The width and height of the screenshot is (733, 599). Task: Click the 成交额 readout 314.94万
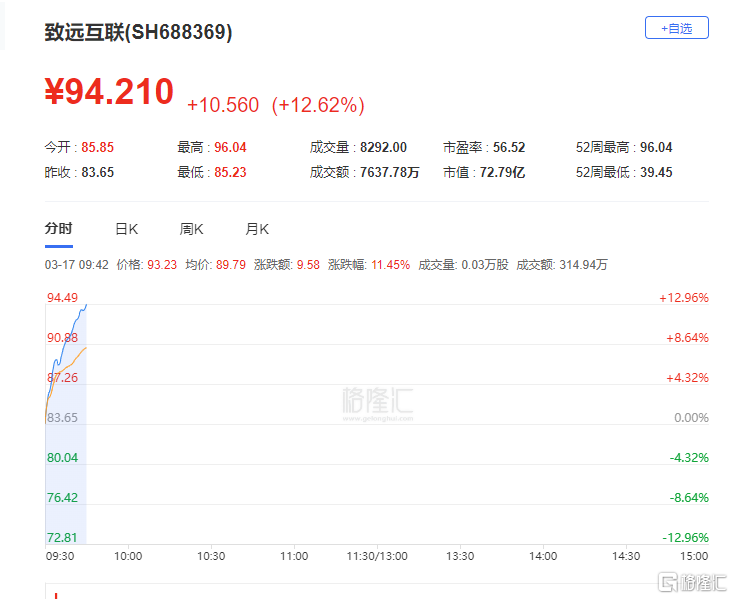(x=583, y=265)
